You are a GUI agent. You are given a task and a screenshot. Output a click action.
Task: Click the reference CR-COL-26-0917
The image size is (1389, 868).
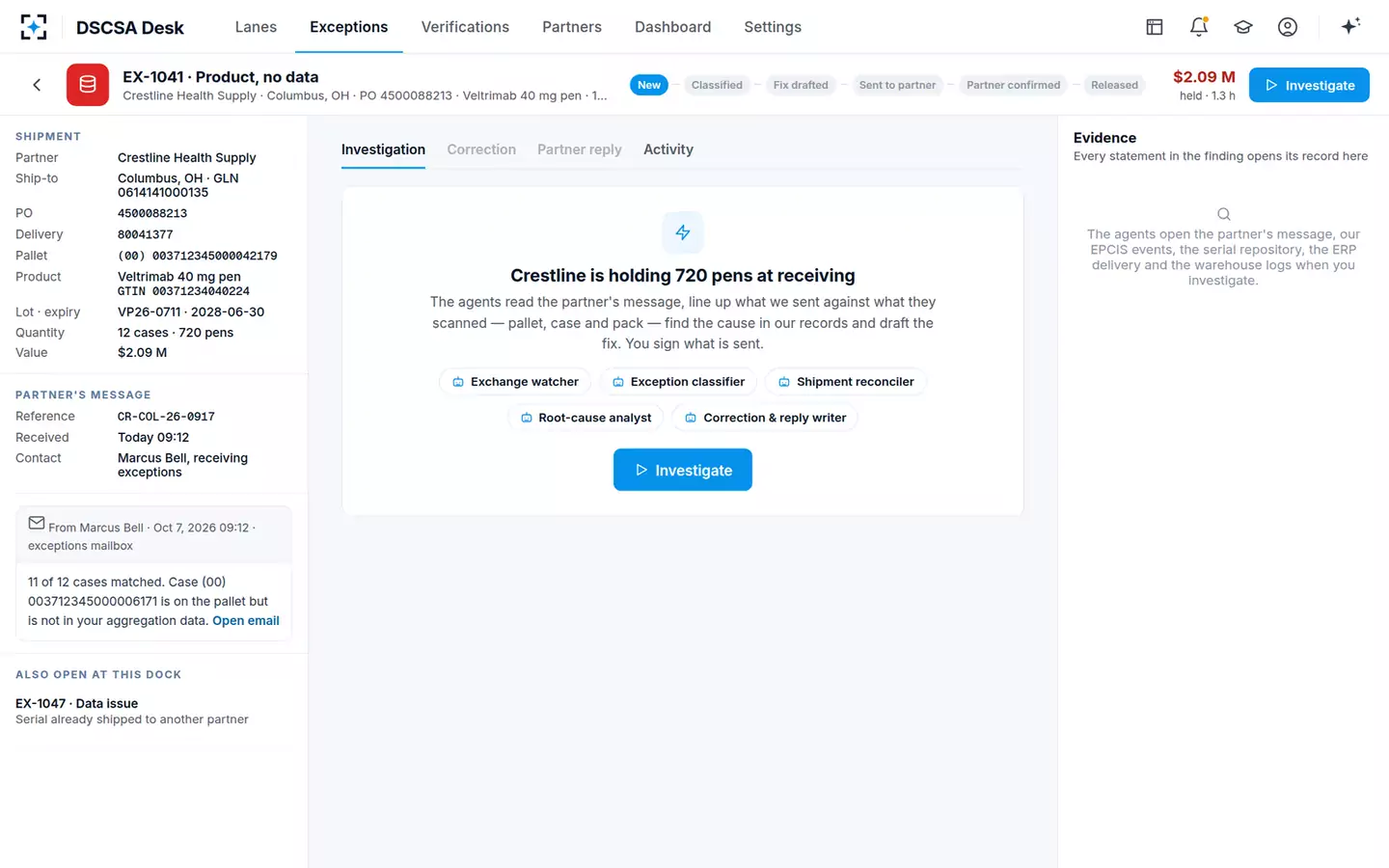click(x=166, y=417)
